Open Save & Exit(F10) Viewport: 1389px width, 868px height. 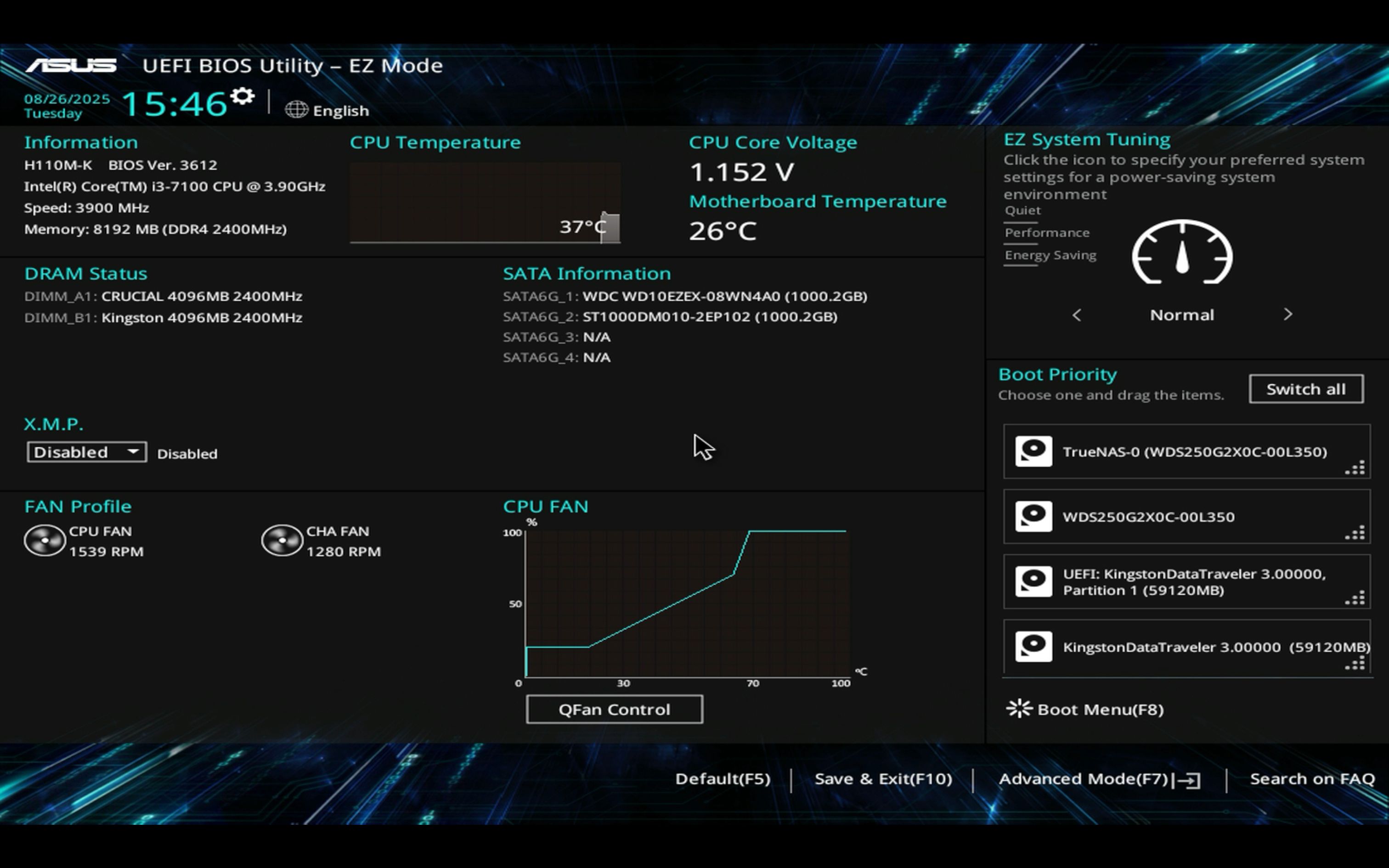[883, 779]
